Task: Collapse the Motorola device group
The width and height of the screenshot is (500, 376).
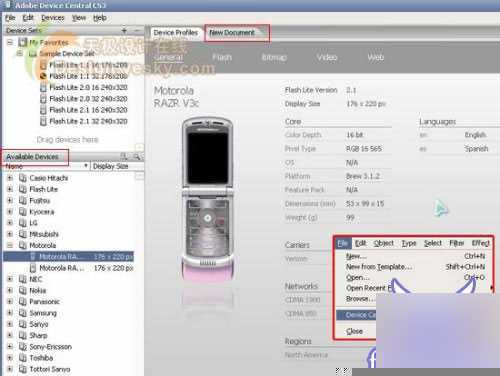Action: (10, 245)
